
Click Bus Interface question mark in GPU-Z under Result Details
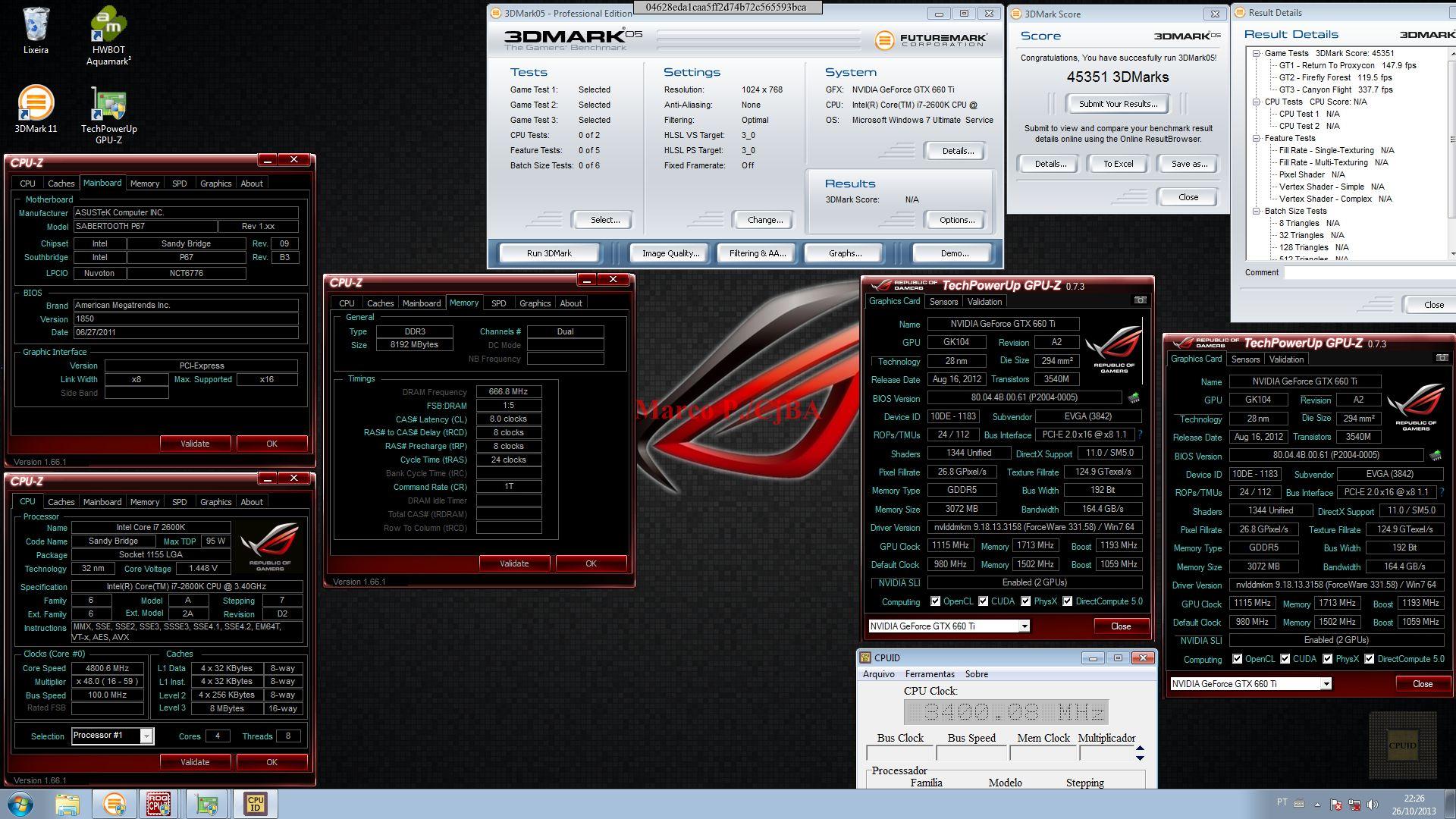[x=1442, y=492]
